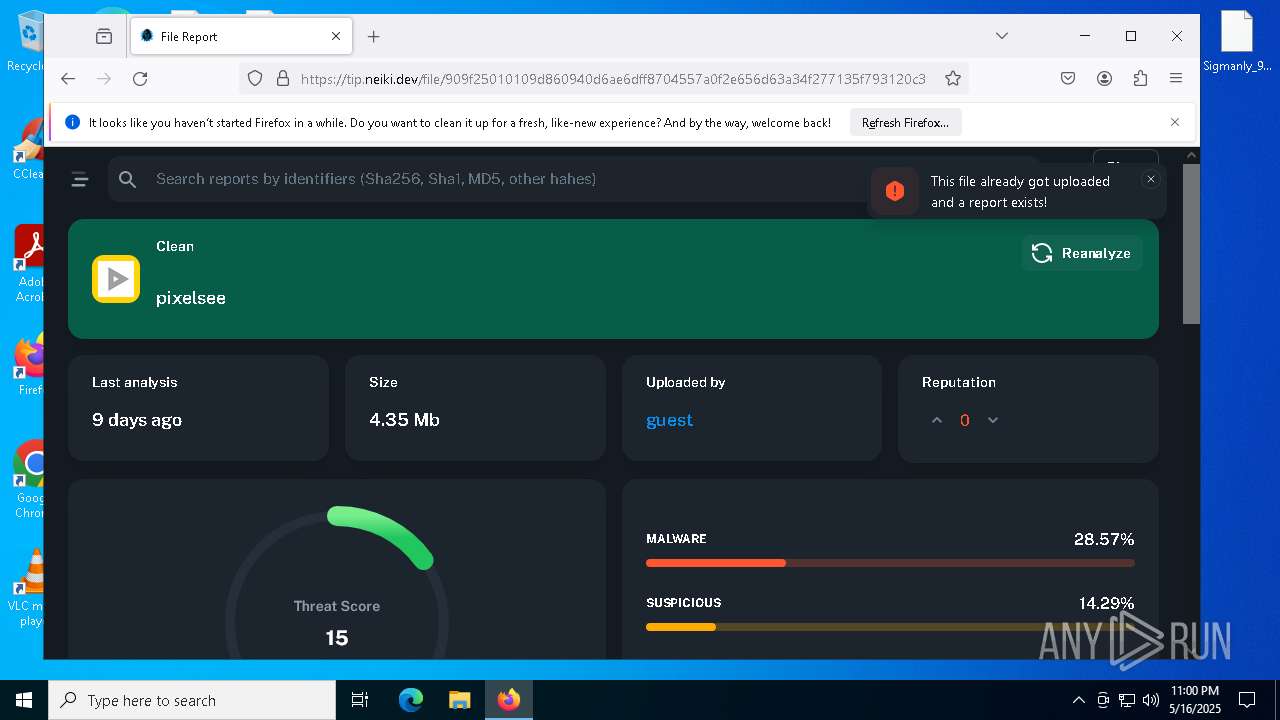Open the volume tray icon
The width and height of the screenshot is (1280, 720).
pos(1151,700)
